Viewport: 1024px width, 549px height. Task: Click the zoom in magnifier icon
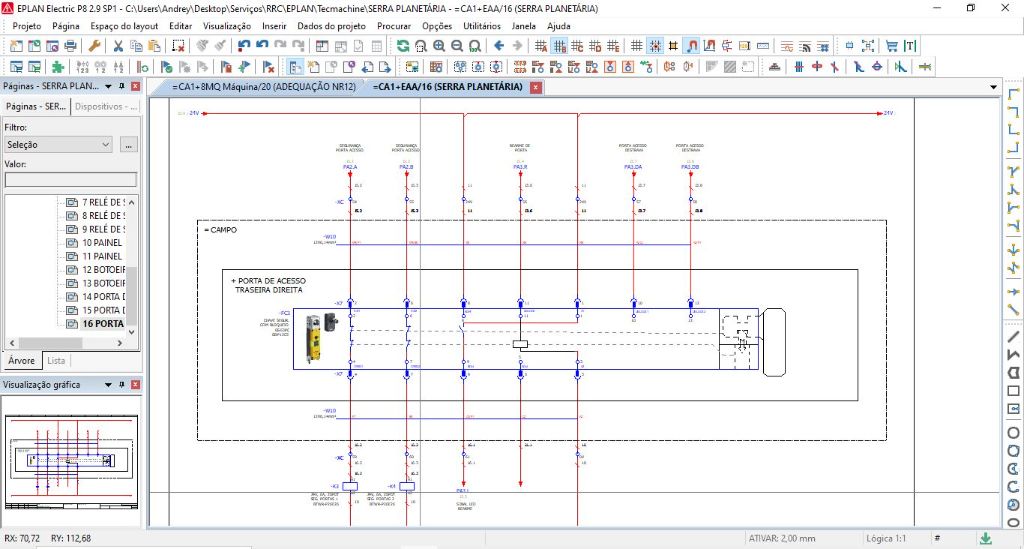pyautogui.click(x=439, y=46)
